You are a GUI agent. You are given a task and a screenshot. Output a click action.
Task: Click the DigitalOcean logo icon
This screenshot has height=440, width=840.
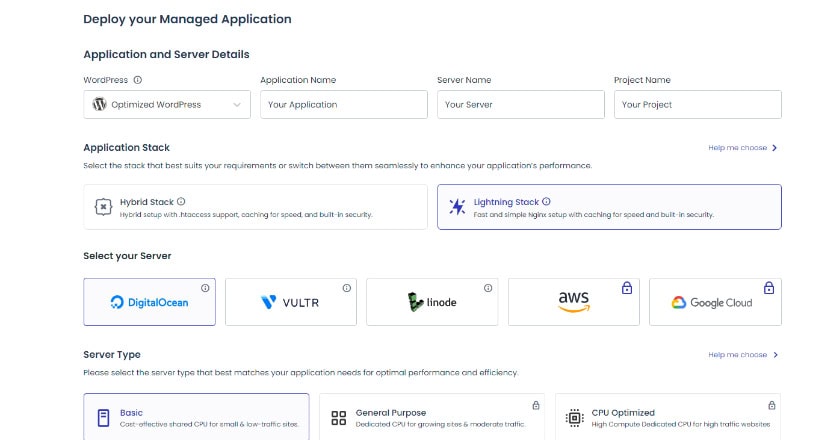click(117, 302)
